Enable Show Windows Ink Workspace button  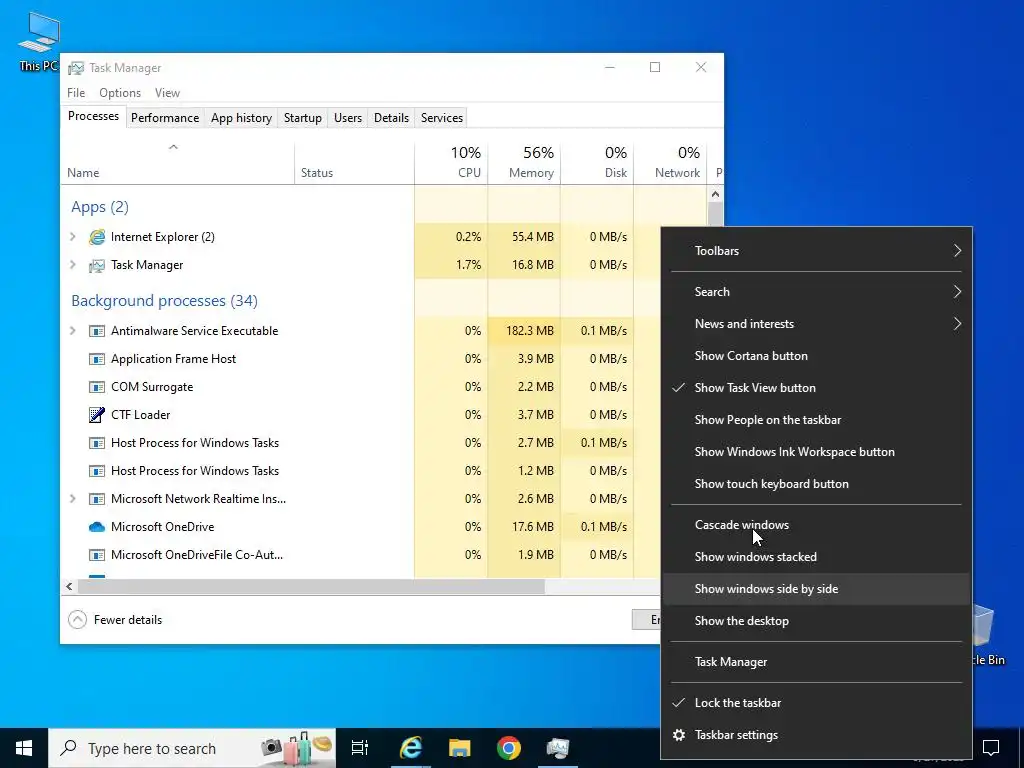tap(816, 452)
